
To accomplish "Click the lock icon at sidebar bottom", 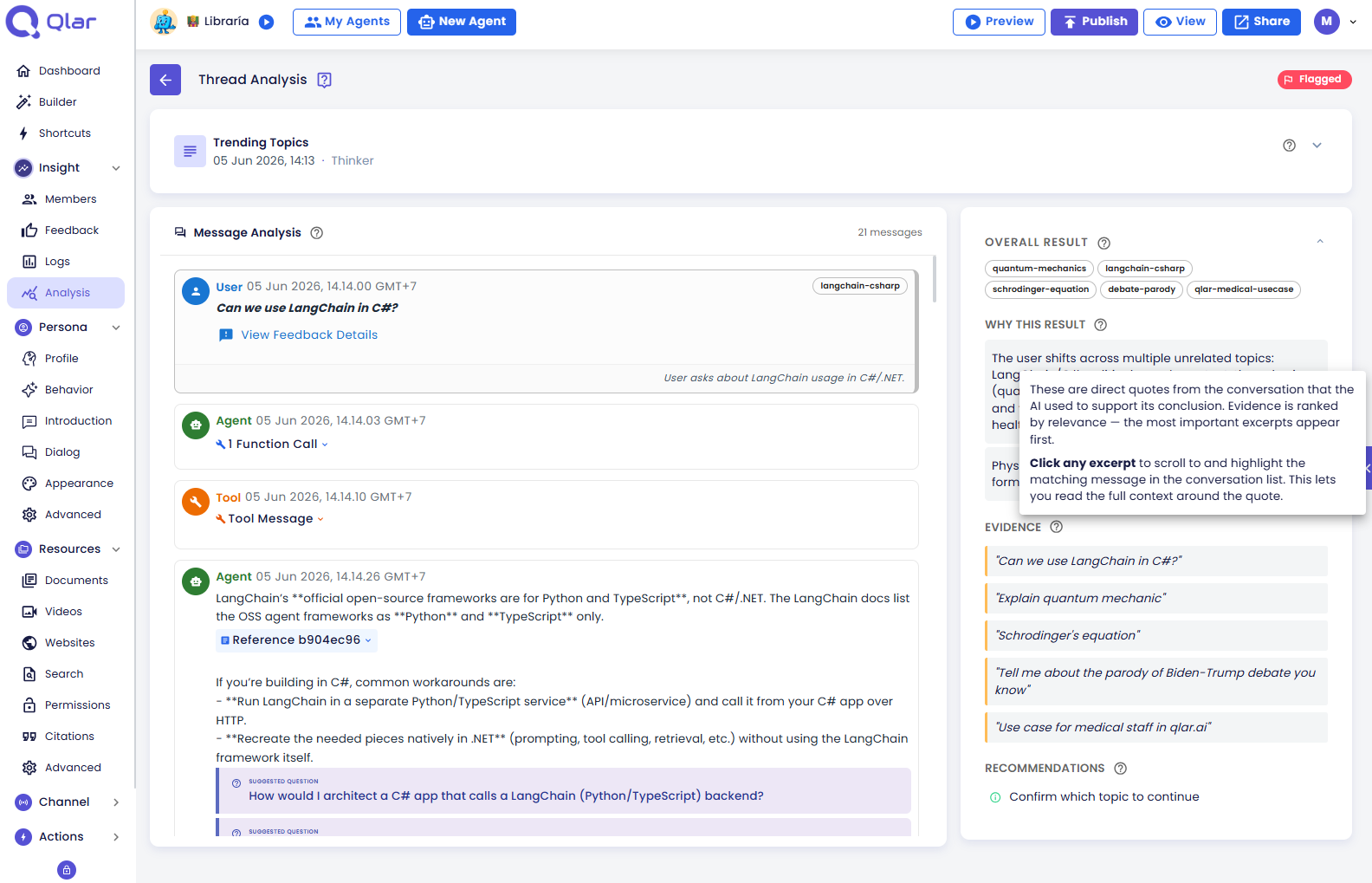I will [67, 870].
